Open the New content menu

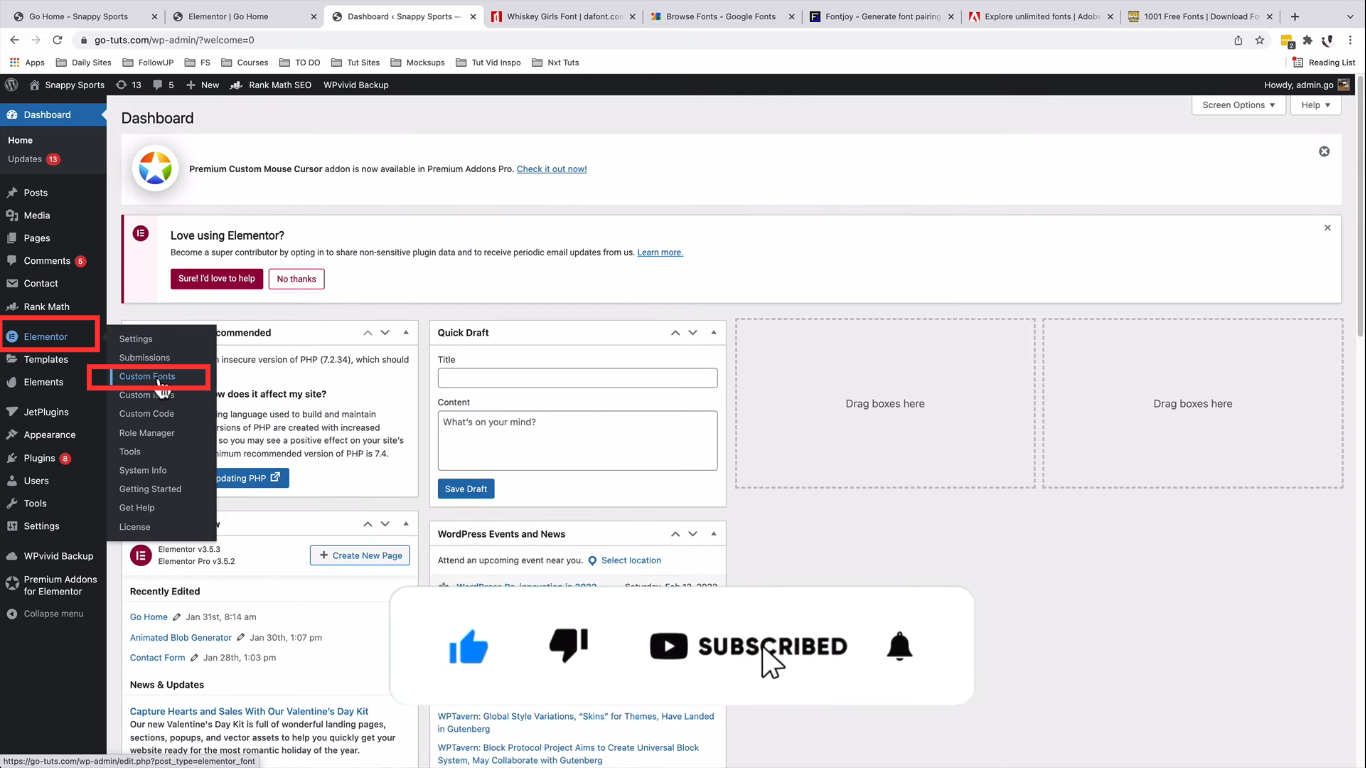pos(203,85)
